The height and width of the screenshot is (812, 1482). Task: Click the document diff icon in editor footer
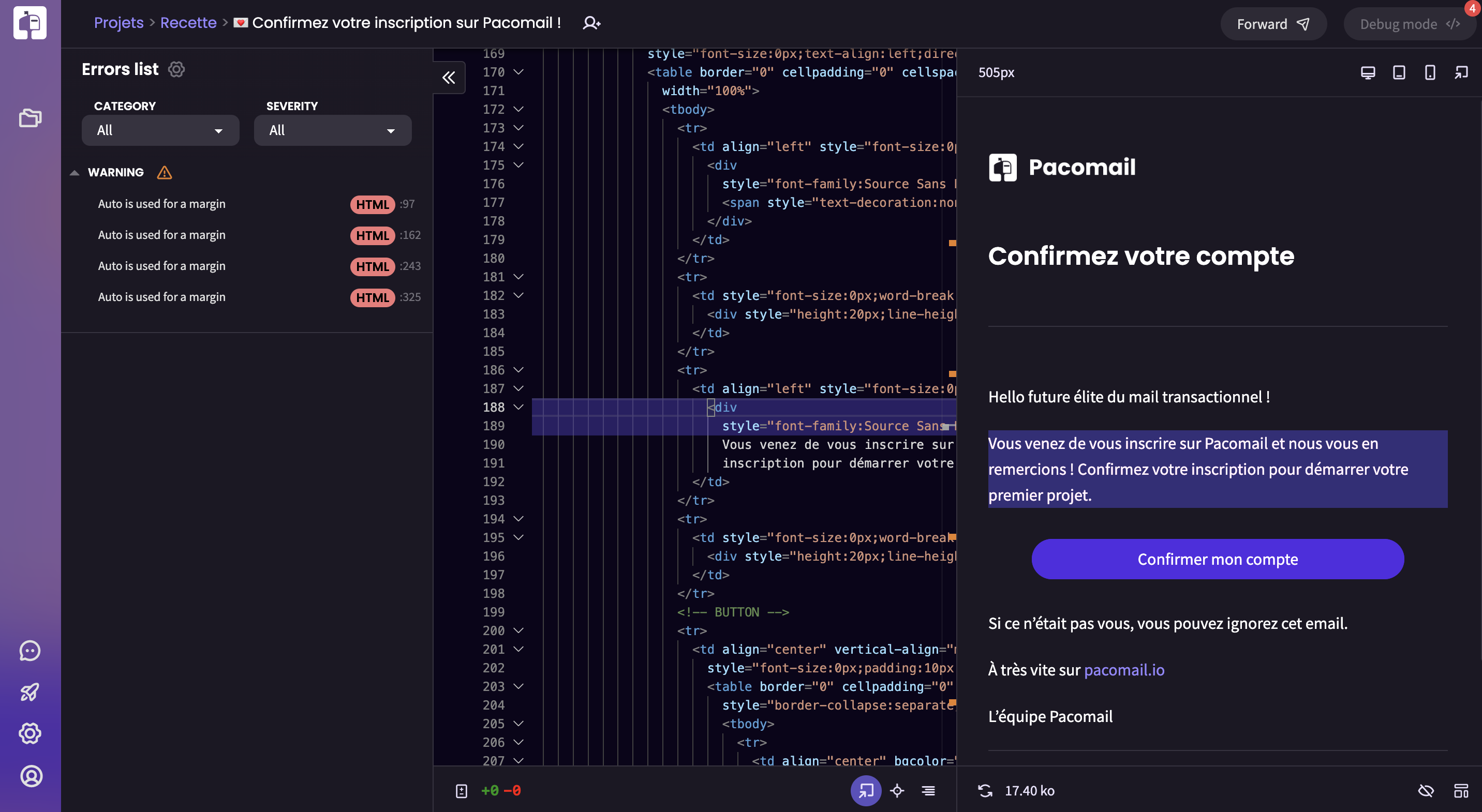click(x=462, y=791)
